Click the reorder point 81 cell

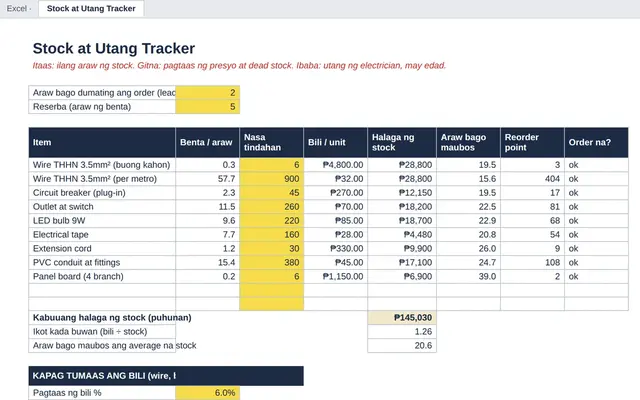532,207
